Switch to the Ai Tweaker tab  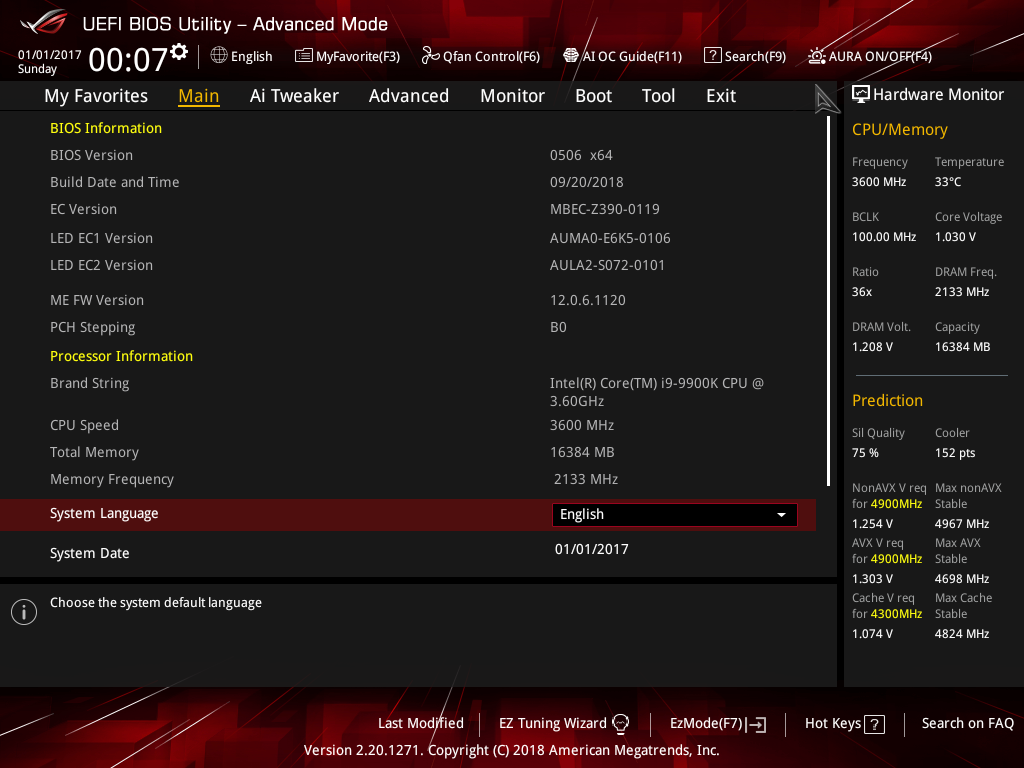pos(294,96)
